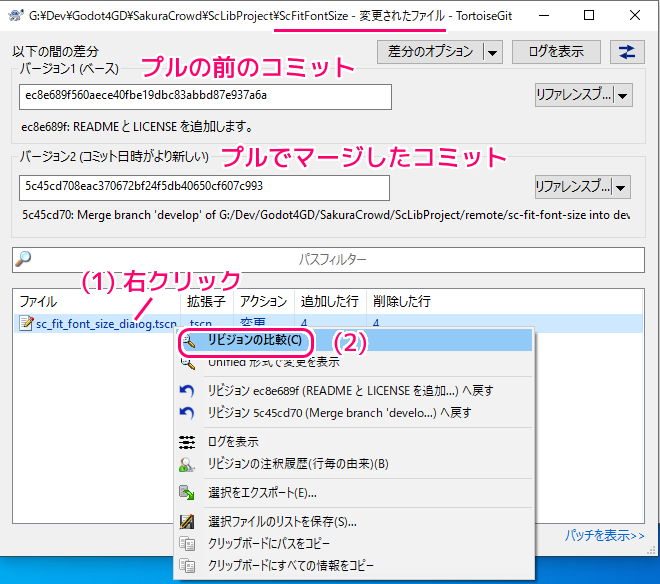Click the magnifier icon beside リビジョンの比較(C)

(189, 341)
